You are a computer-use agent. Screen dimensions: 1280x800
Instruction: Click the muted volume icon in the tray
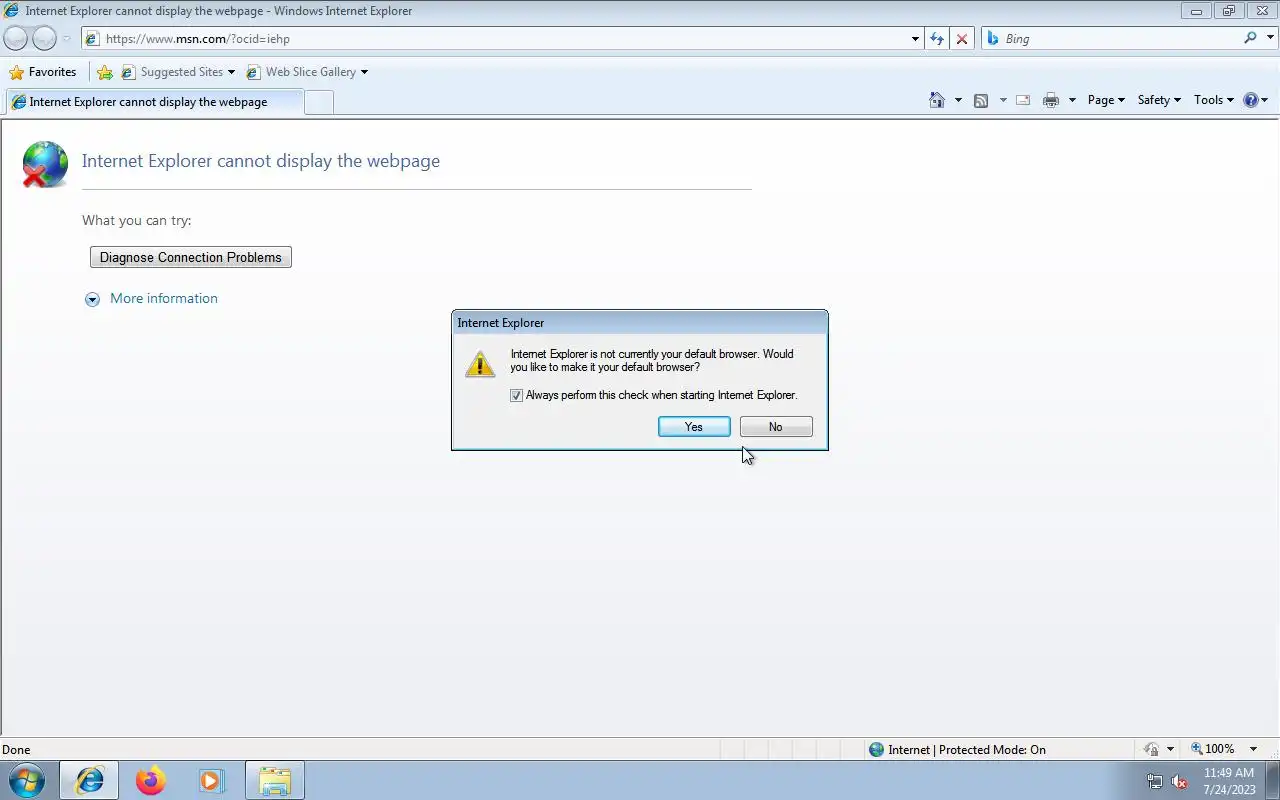1180,781
